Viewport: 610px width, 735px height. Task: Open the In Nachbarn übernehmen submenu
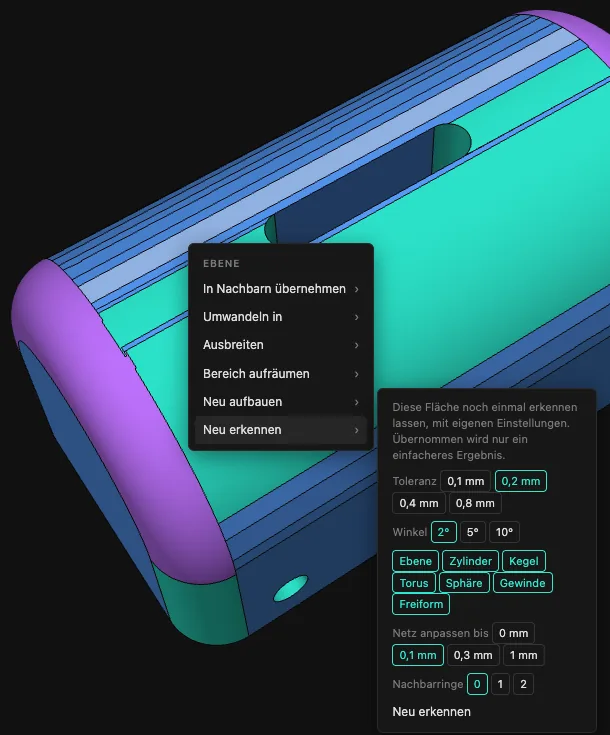click(280, 289)
